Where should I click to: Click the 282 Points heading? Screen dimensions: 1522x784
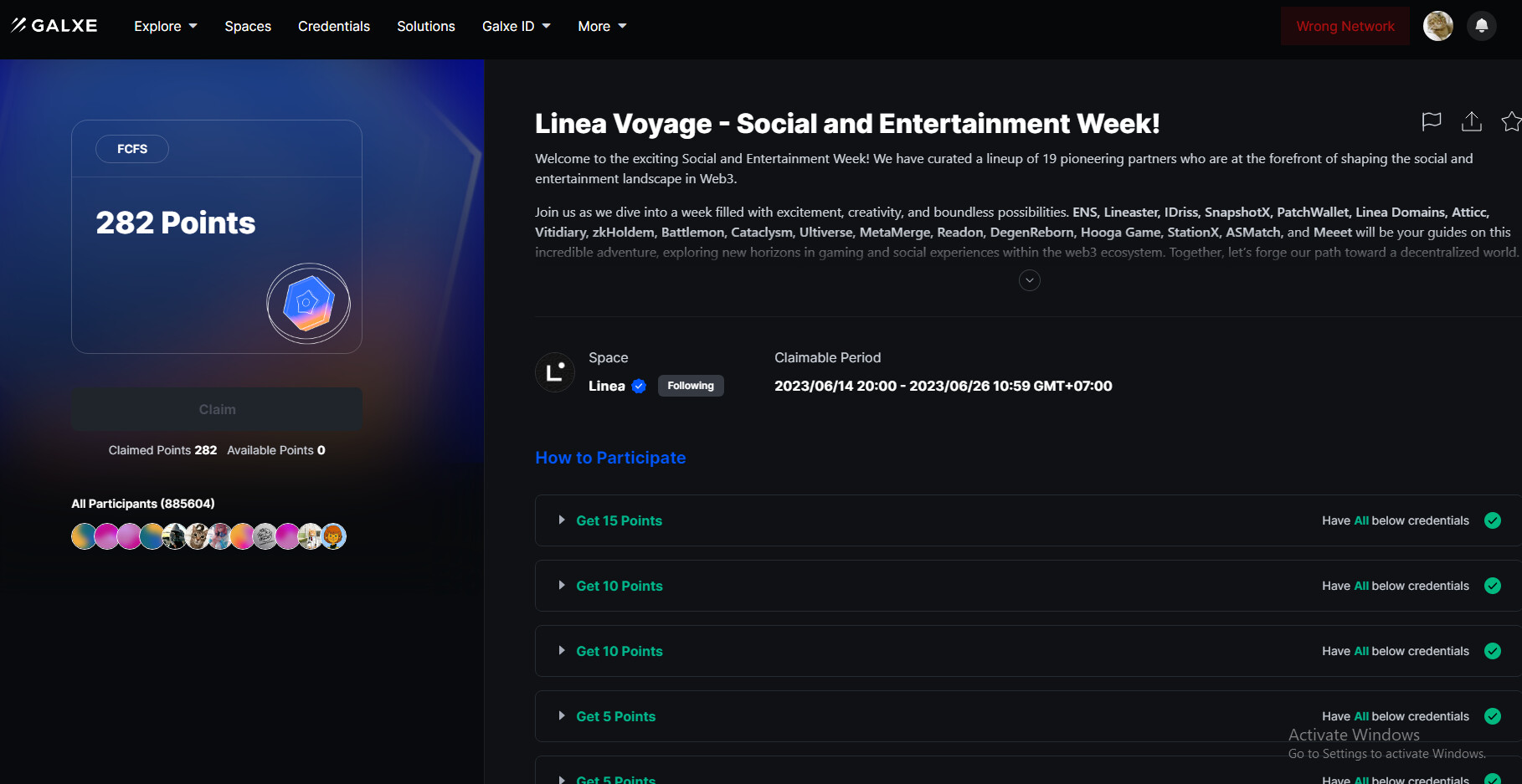176,223
